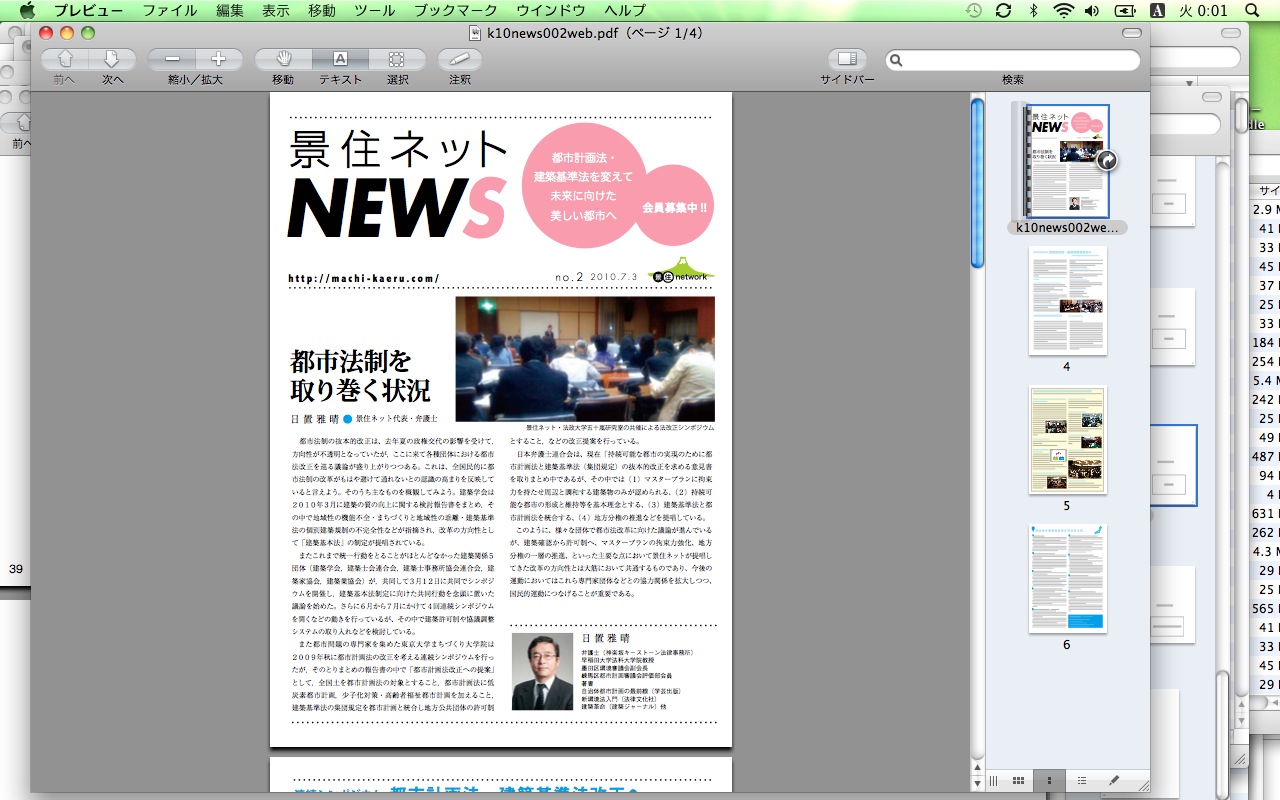The image size is (1280, 800).
Task: Open the Apple menu
Action: (x=26, y=11)
